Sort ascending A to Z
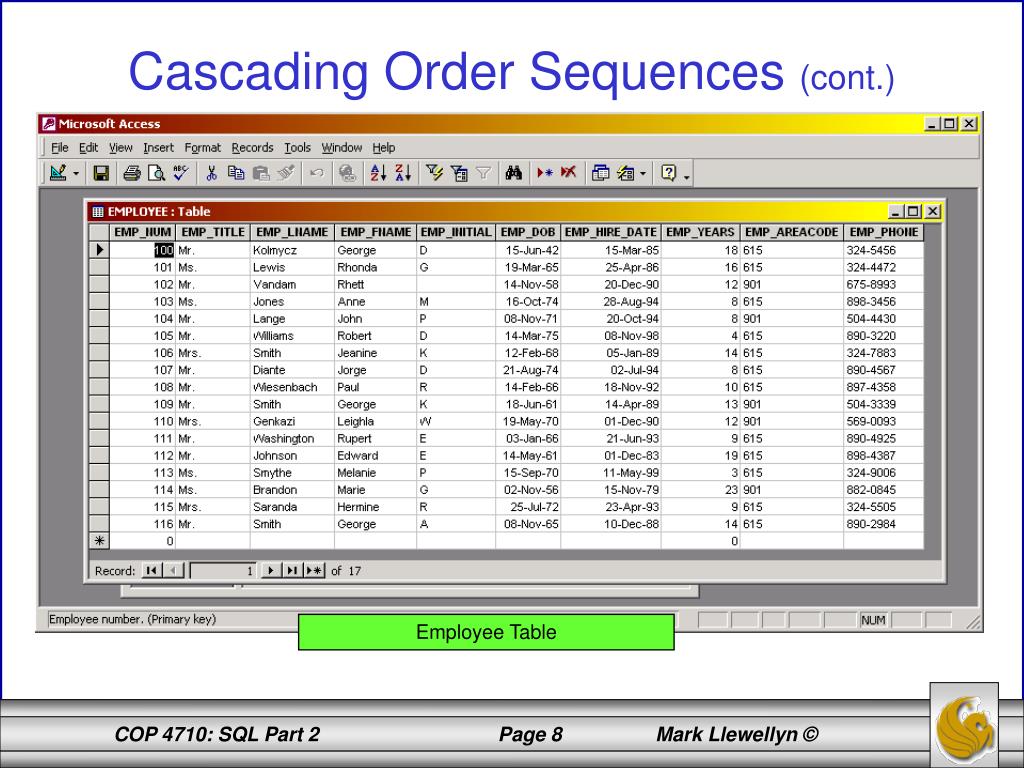Viewport: 1024px width, 768px height. (x=378, y=173)
